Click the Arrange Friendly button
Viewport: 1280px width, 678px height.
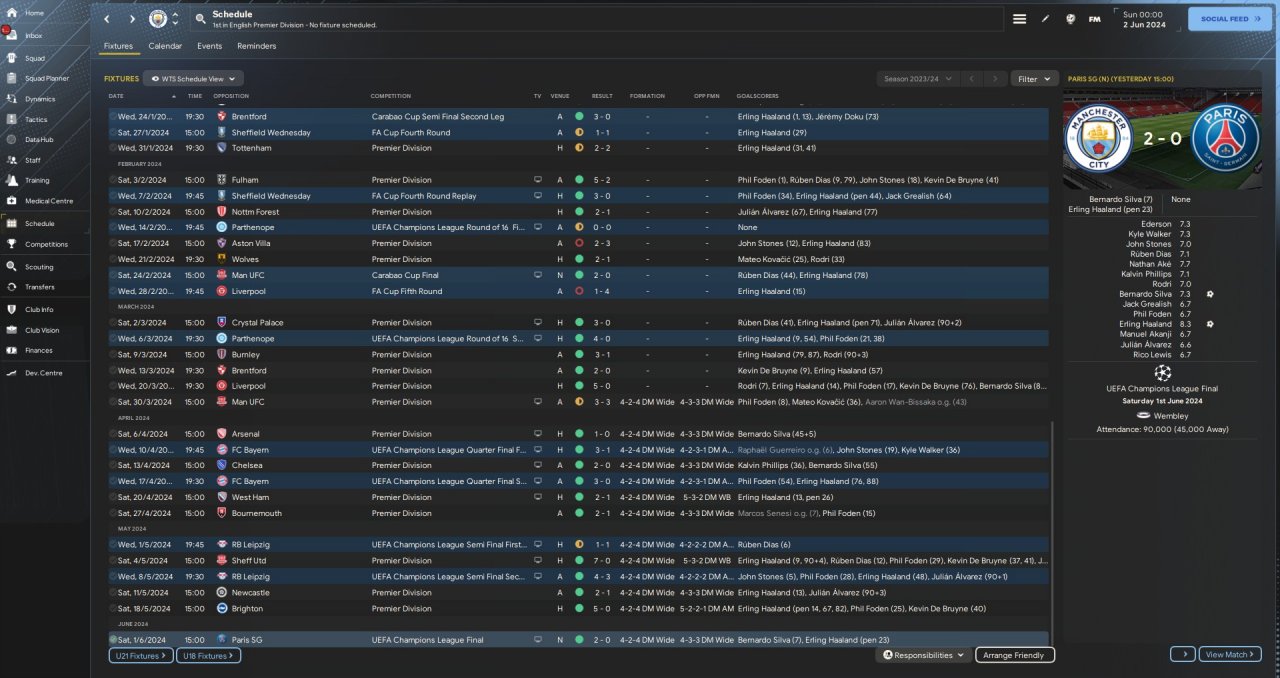[1014, 655]
